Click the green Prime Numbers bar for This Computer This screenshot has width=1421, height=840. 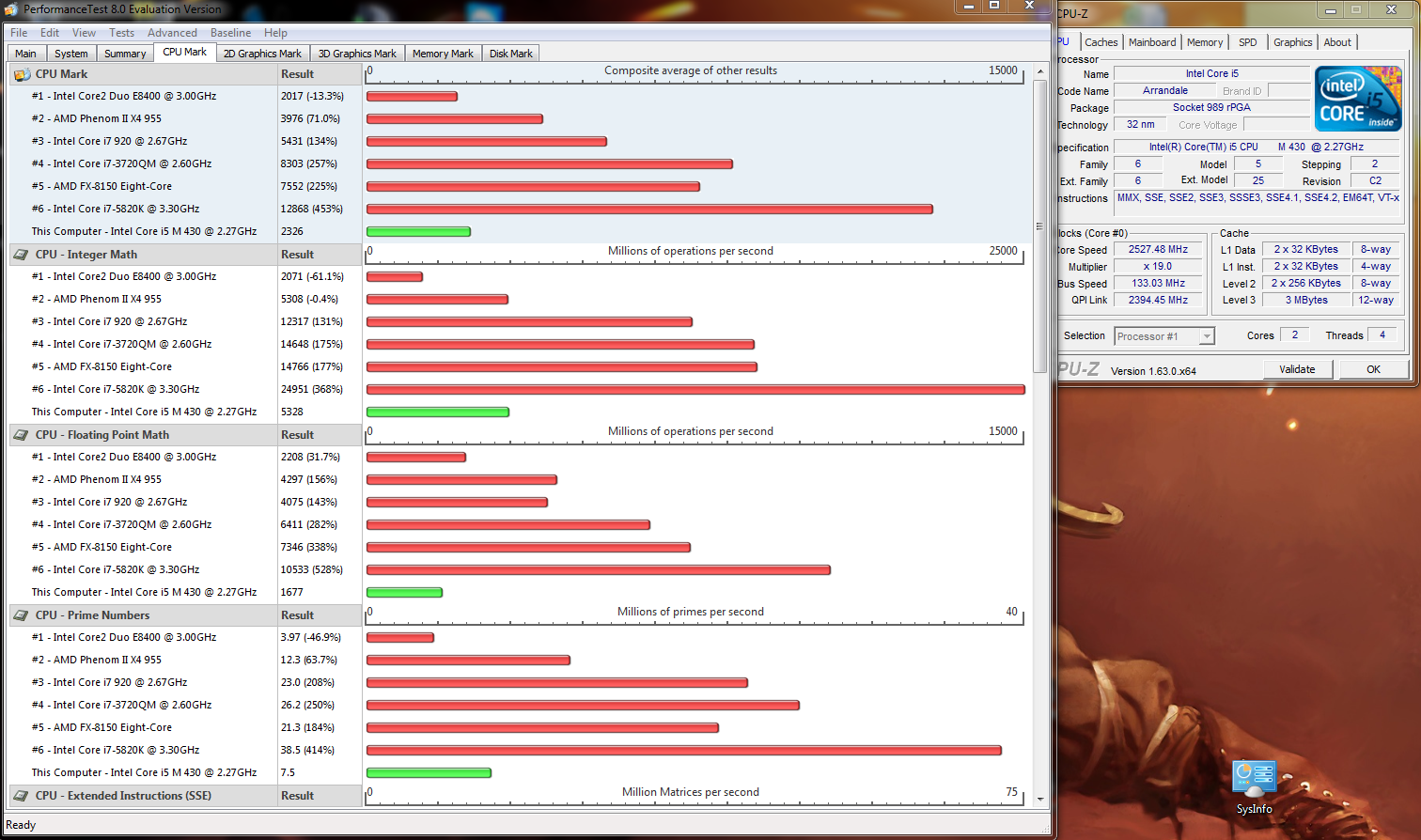coord(429,772)
